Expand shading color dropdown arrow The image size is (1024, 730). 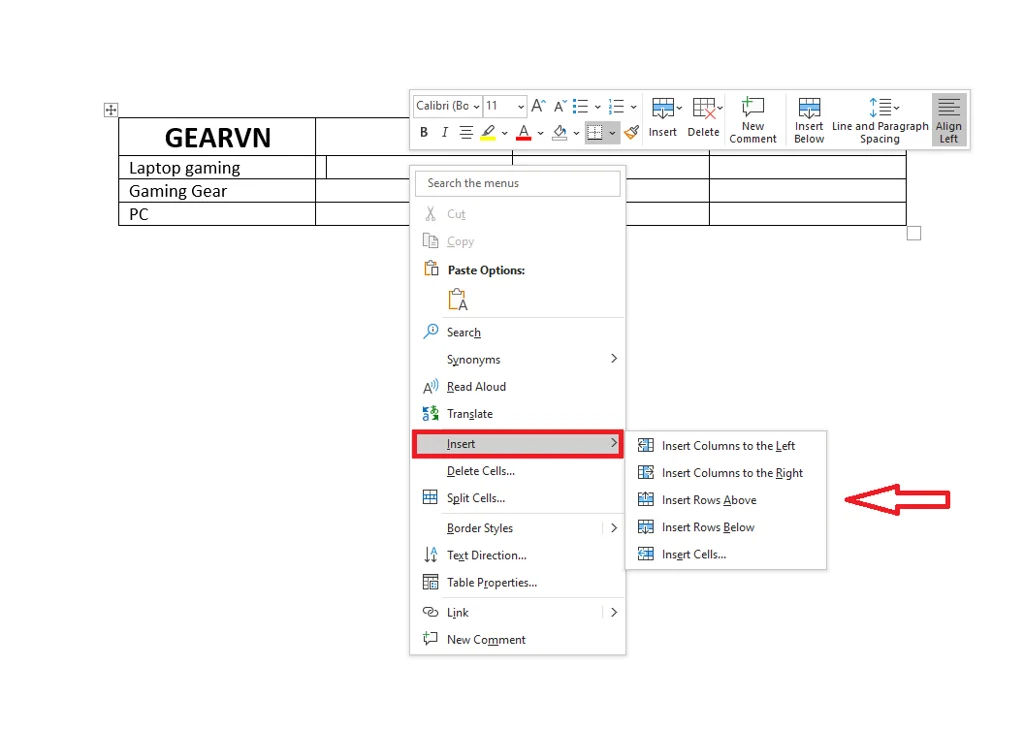pyautogui.click(x=577, y=133)
